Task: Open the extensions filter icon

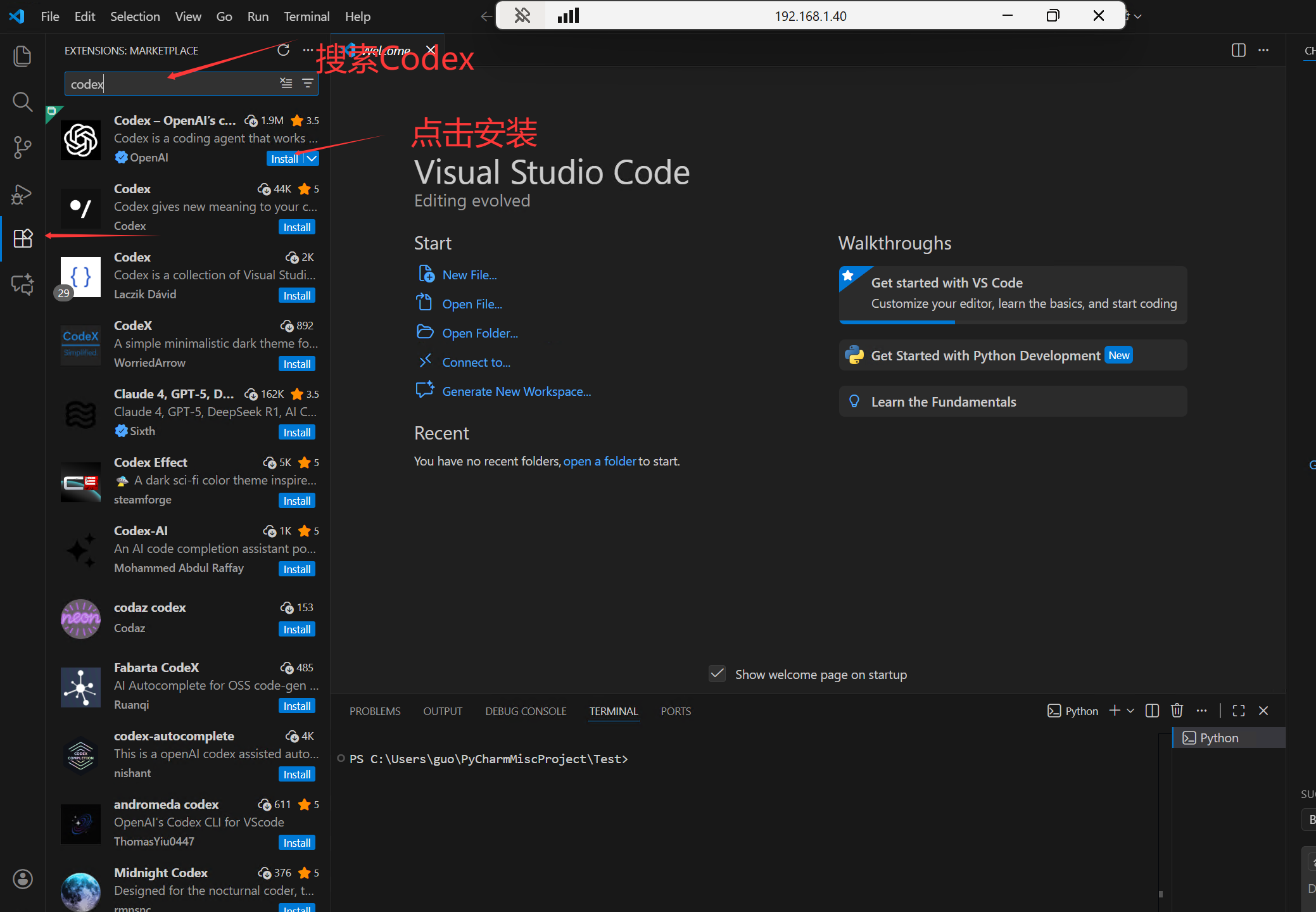Action: pyautogui.click(x=308, y=83)
